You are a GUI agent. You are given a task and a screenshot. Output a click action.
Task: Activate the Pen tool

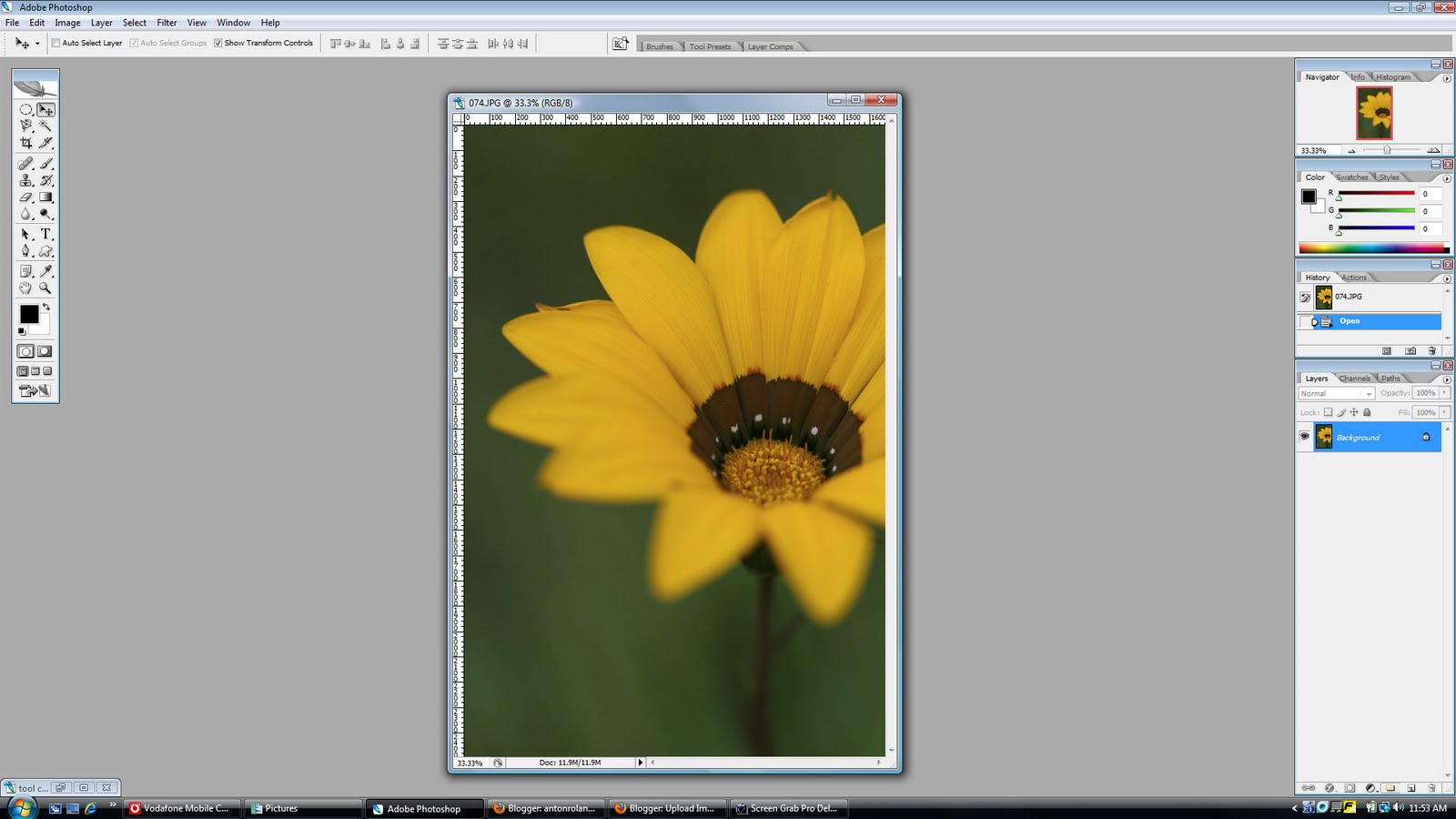pos(25,251)
